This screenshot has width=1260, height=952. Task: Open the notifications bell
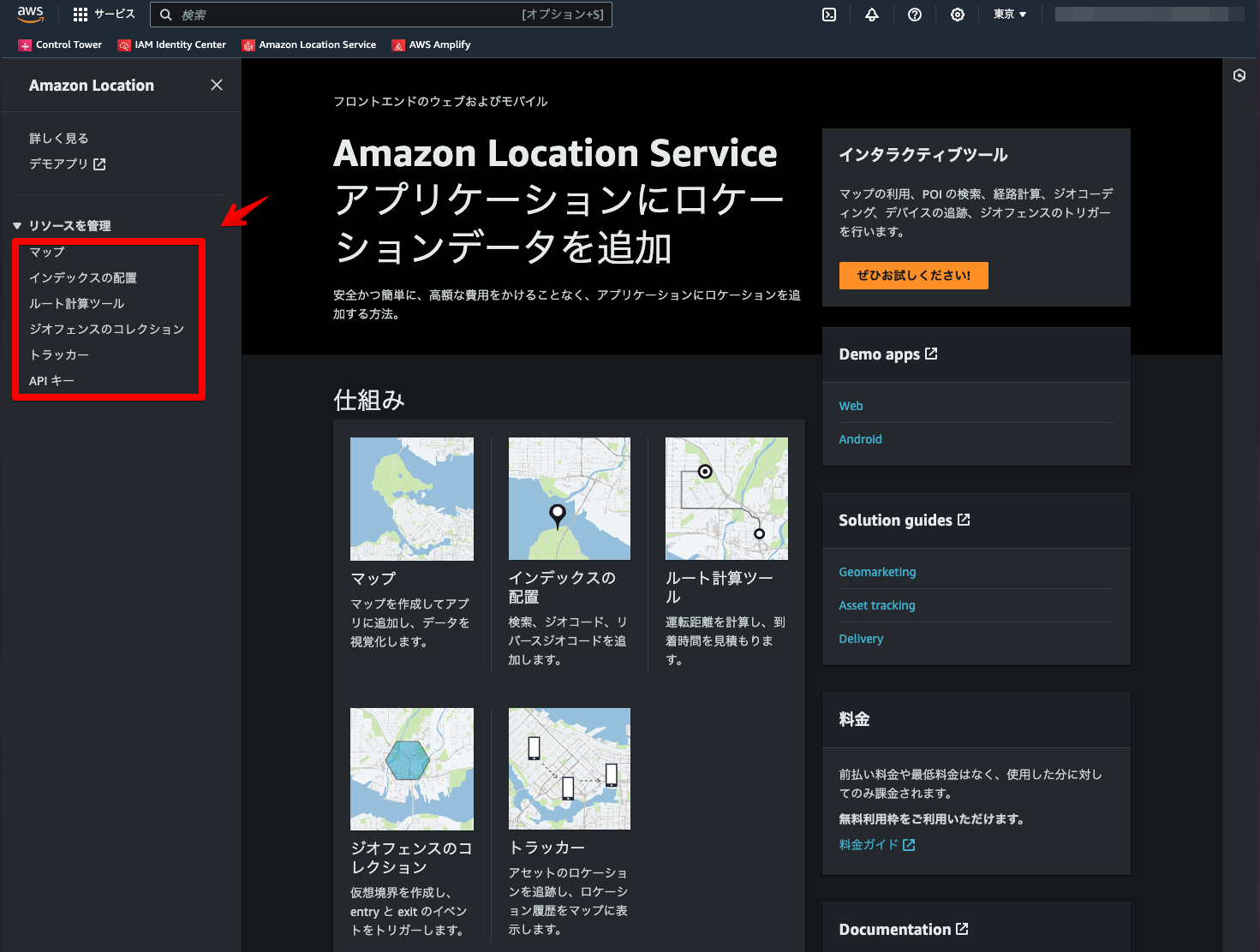pos(872,15)
